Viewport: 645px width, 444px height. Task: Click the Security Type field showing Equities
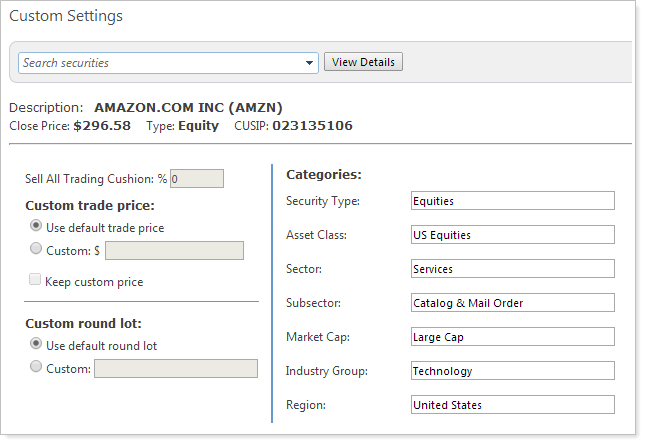point(512,201)
